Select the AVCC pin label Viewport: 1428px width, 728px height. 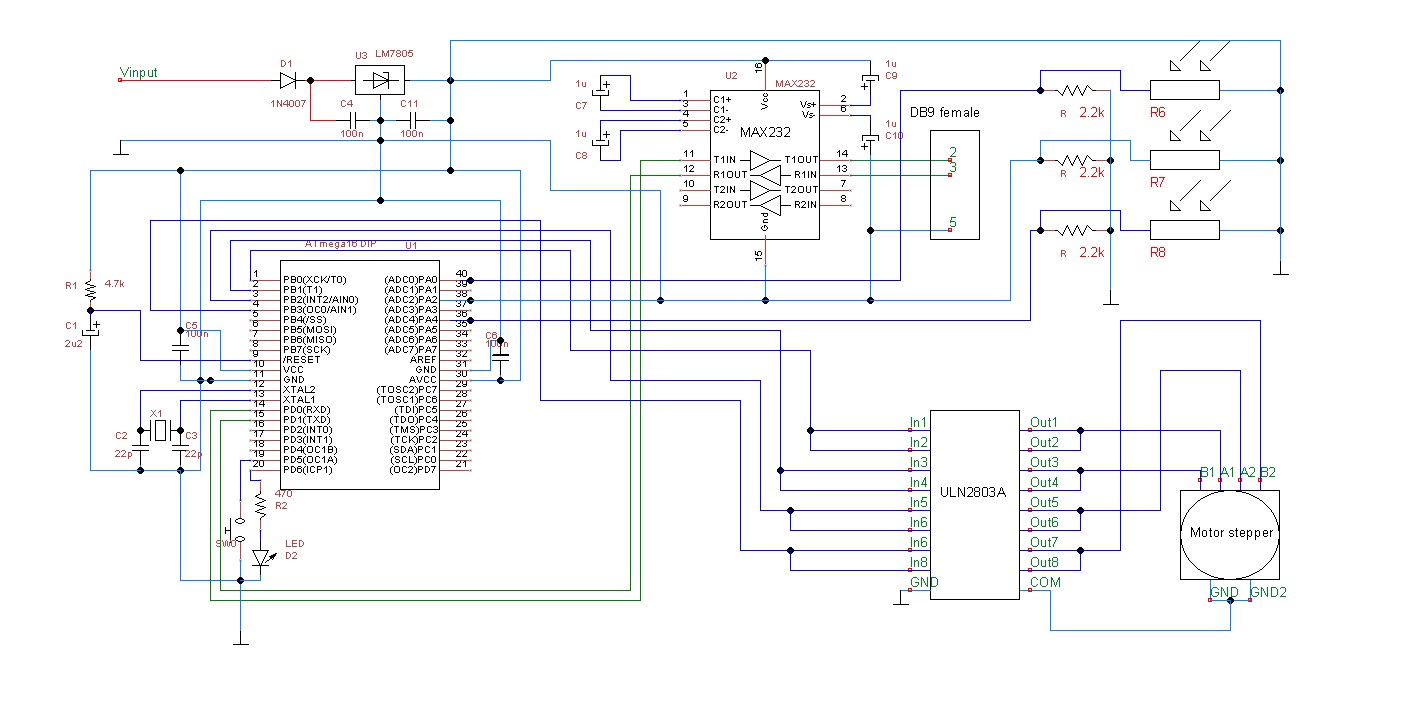click(x=424, y=380)
